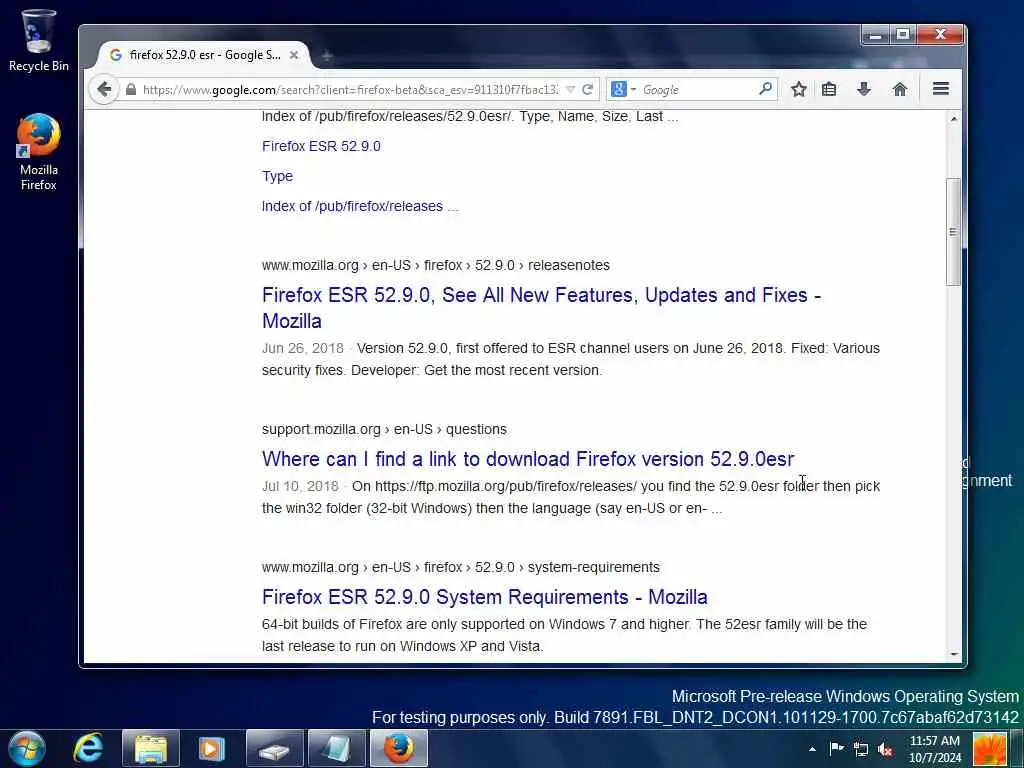This screenshot has width=1024, height=768.
Task: Open Index of /pub/firefox/releases link
Action: 360,206
